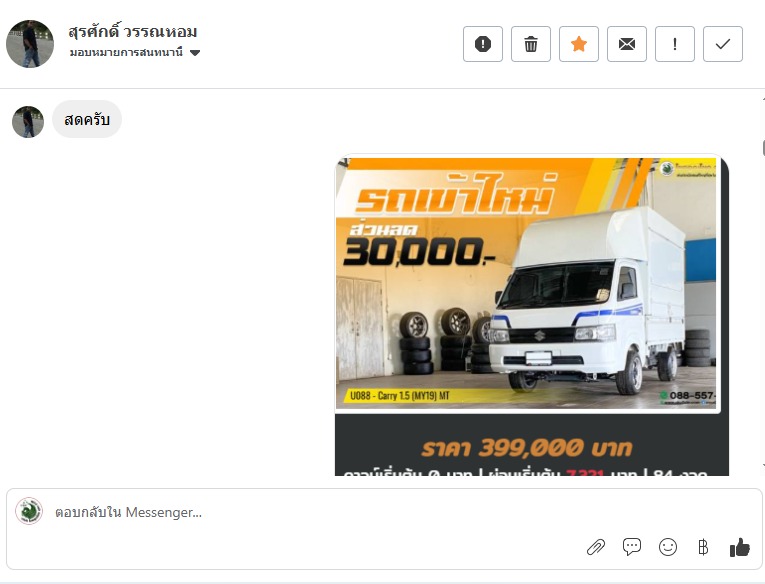Click the sender avatar beside สดครับ message
765x584 pixels.
[x=28, y=122]
